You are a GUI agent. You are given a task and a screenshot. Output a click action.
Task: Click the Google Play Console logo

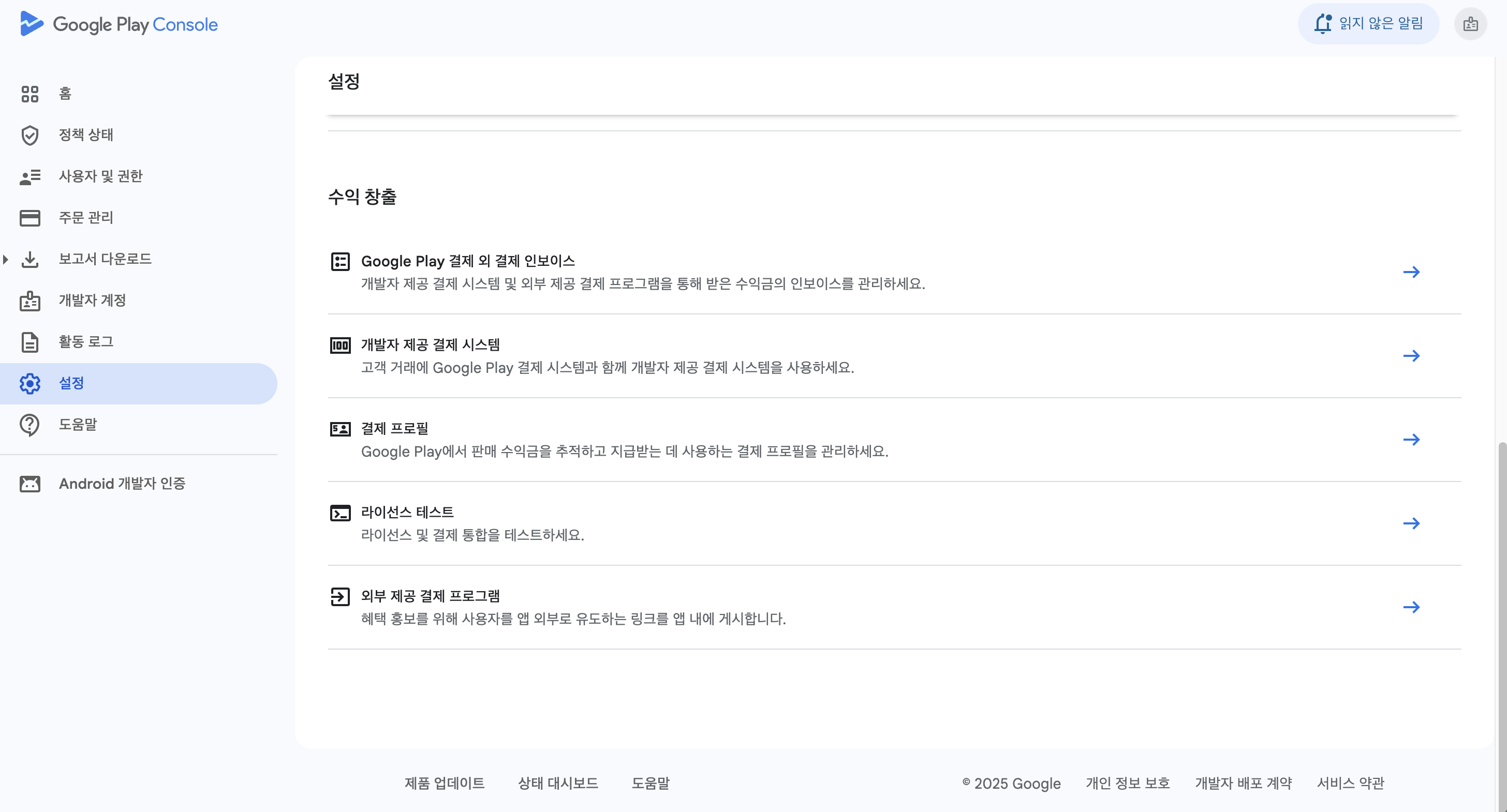pyautogui.click(x=119, y=24)
